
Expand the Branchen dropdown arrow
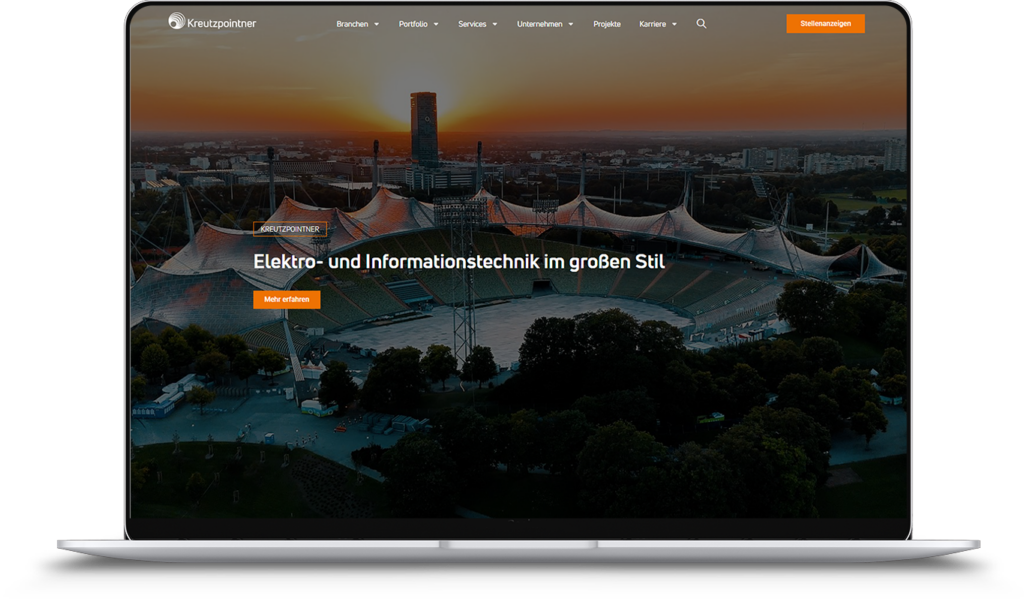coord(376,24)
